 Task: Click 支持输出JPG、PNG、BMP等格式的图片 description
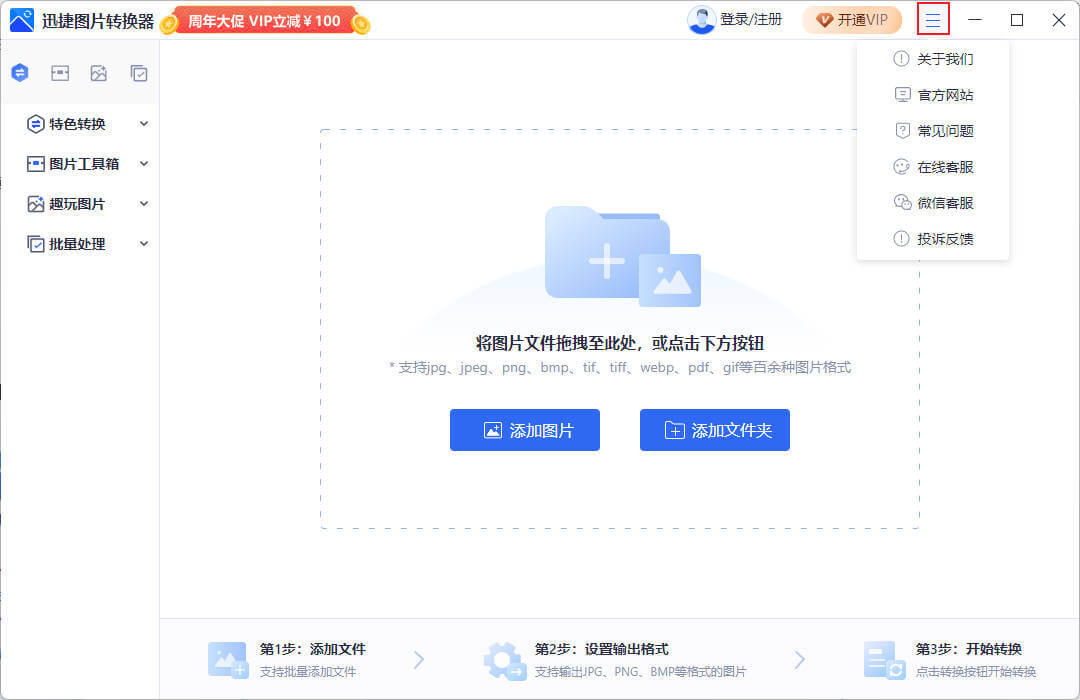pyautogui.click(x=641, y=672)
